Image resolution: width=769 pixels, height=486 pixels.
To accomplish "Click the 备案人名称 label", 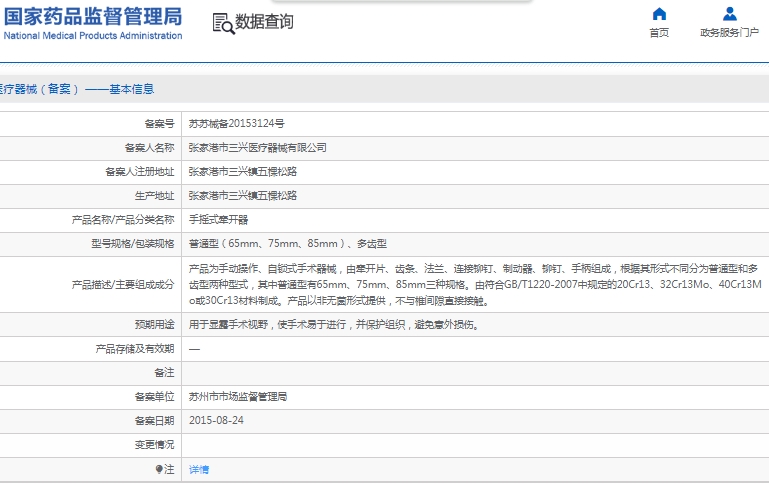I will click(150, 148).
